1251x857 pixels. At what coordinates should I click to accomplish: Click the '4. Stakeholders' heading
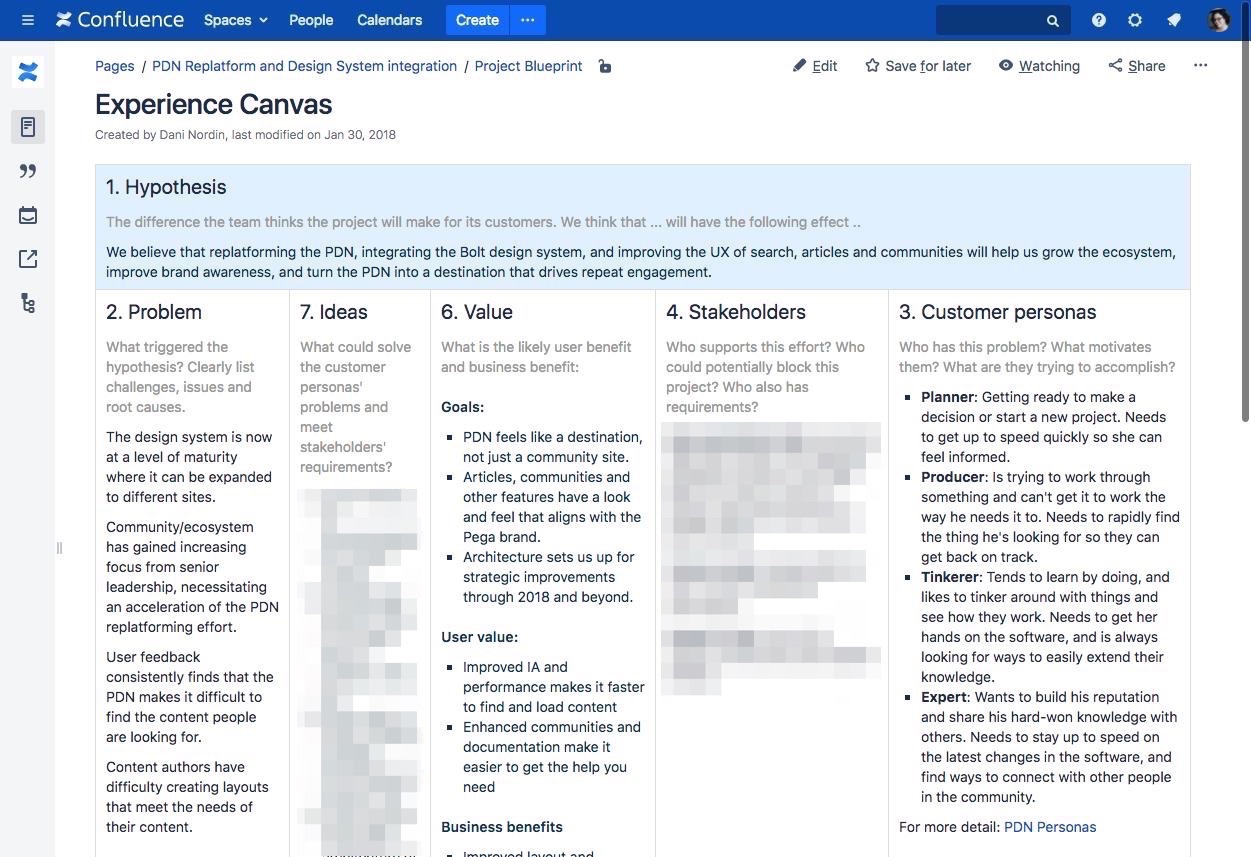[736, 312]
